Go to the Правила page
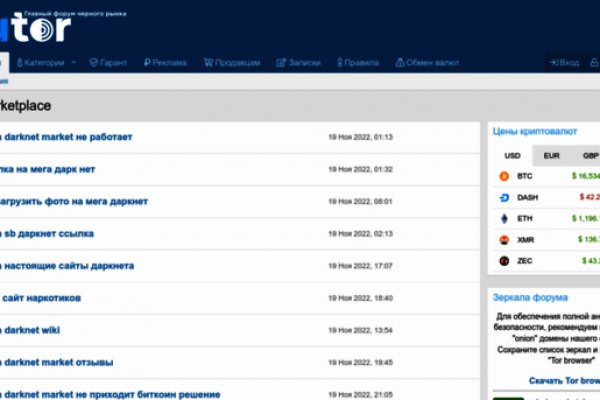 point(356,62)
